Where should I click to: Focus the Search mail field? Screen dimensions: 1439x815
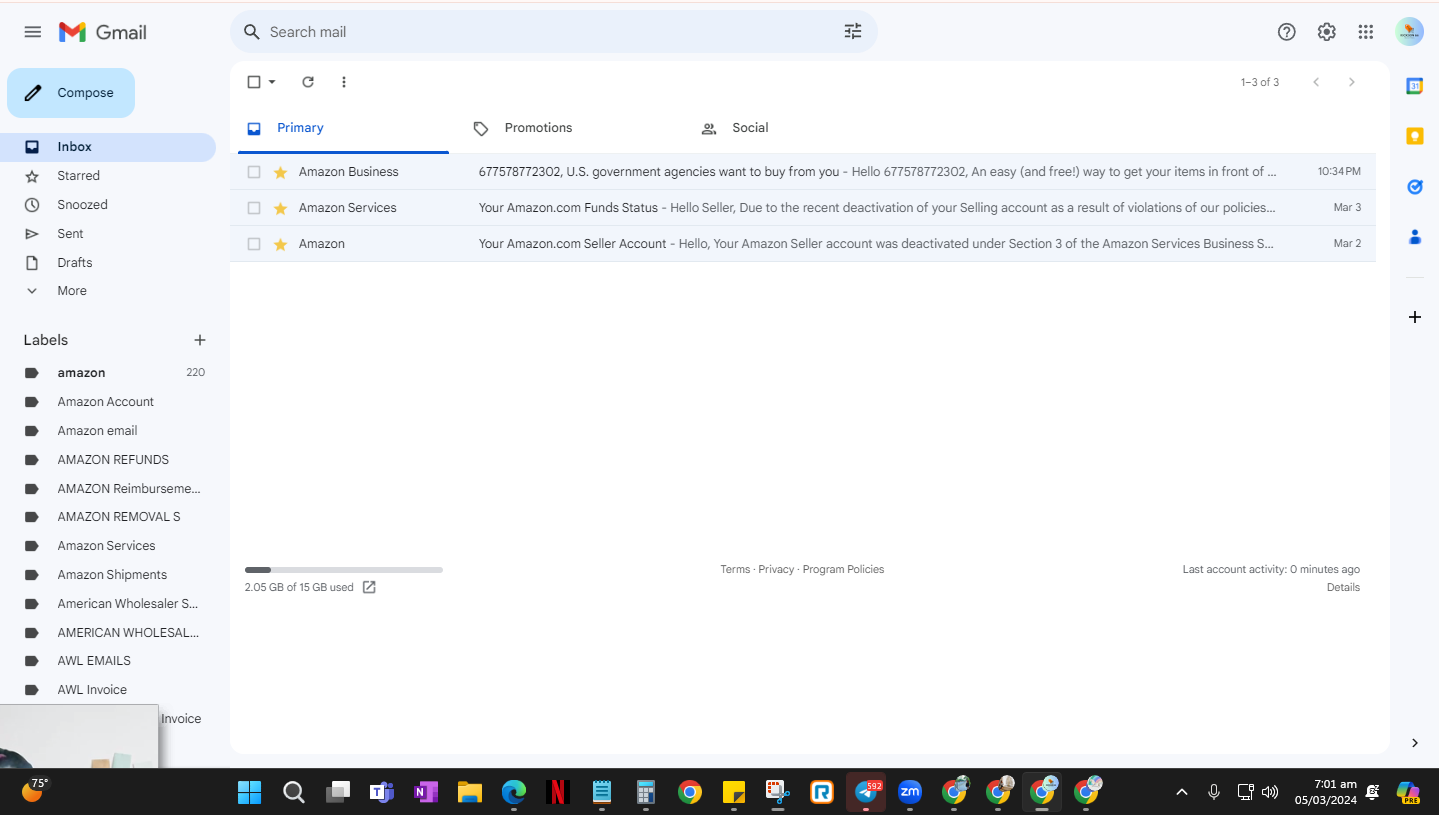[554, 32]
